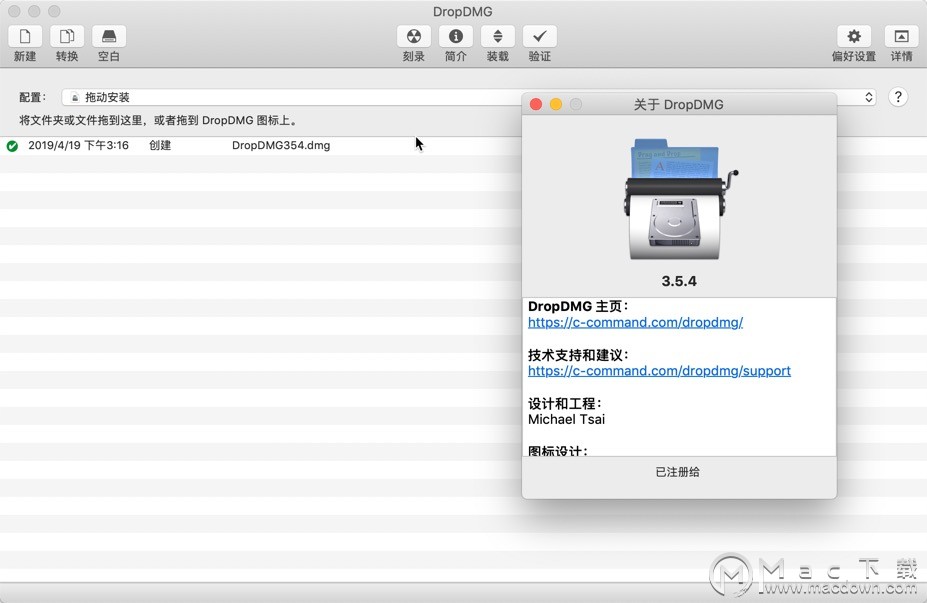Open the help question mark button
The width and height of the screenshot is (927, 603).
coord(897,97)
